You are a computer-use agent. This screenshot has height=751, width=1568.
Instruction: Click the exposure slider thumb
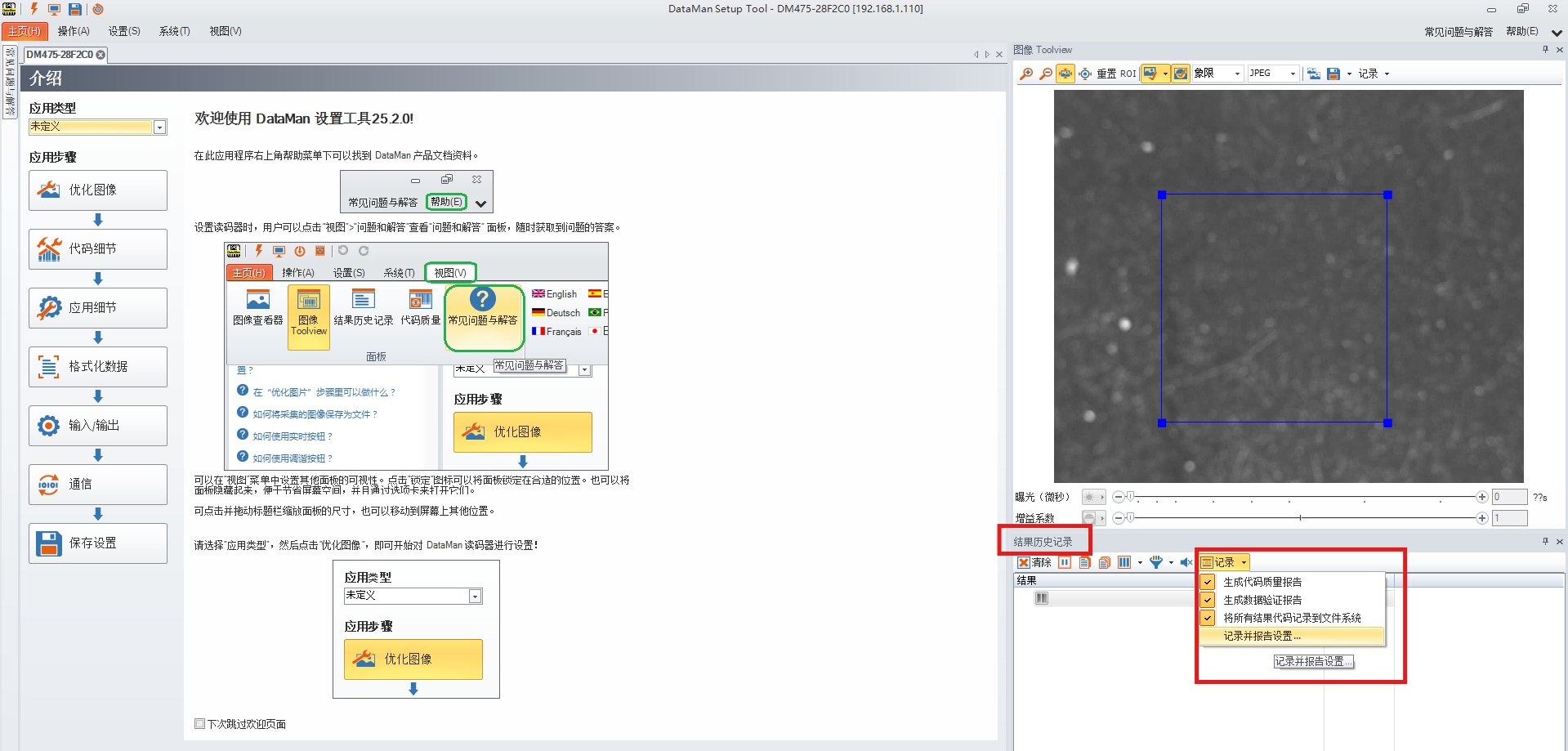(x=1130, y=497)
